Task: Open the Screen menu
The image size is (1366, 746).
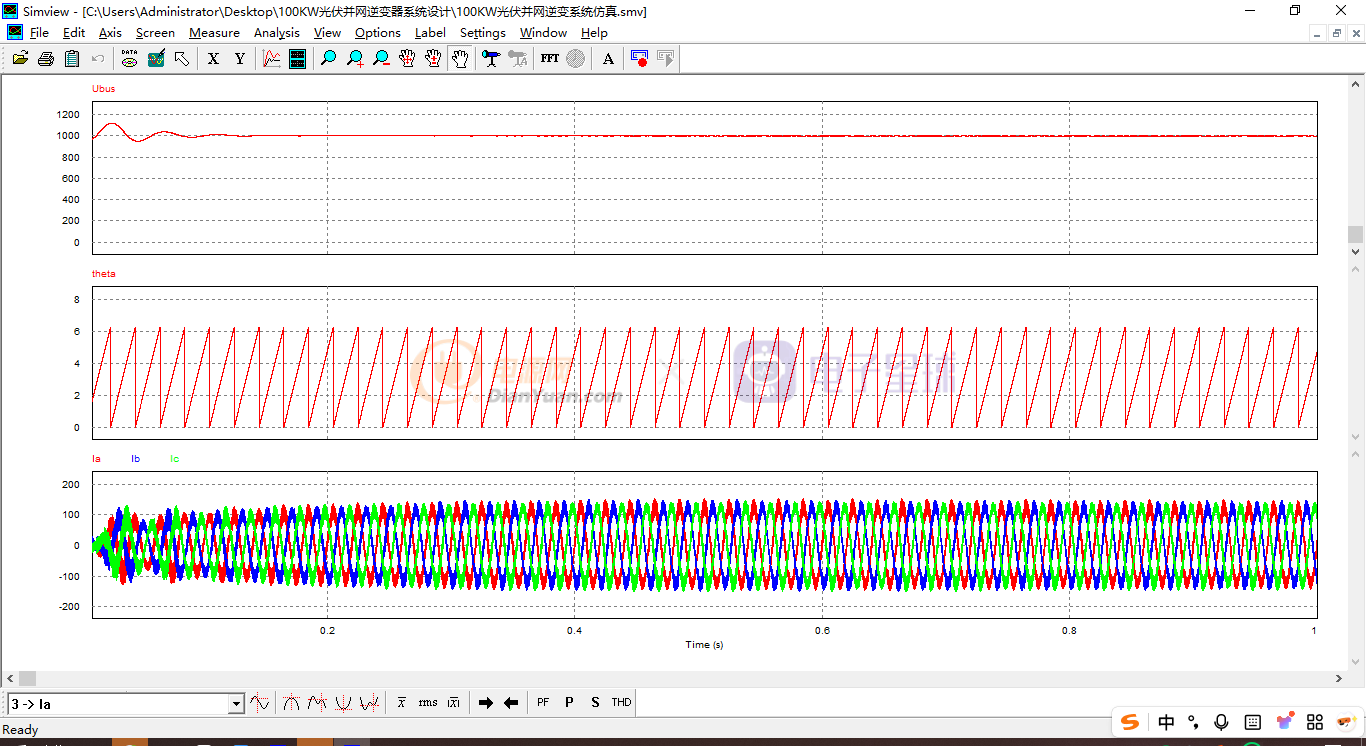Action: tap(155, 33)
